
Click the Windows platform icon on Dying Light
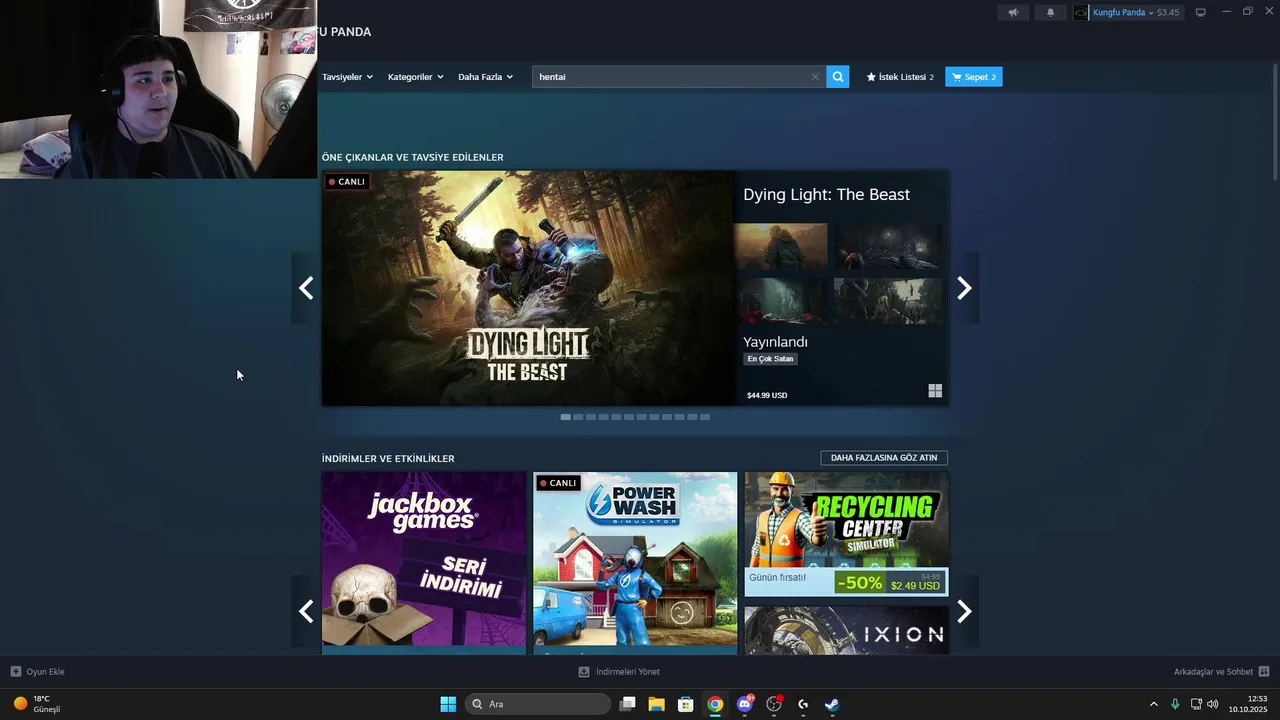(x=935, y=391)
